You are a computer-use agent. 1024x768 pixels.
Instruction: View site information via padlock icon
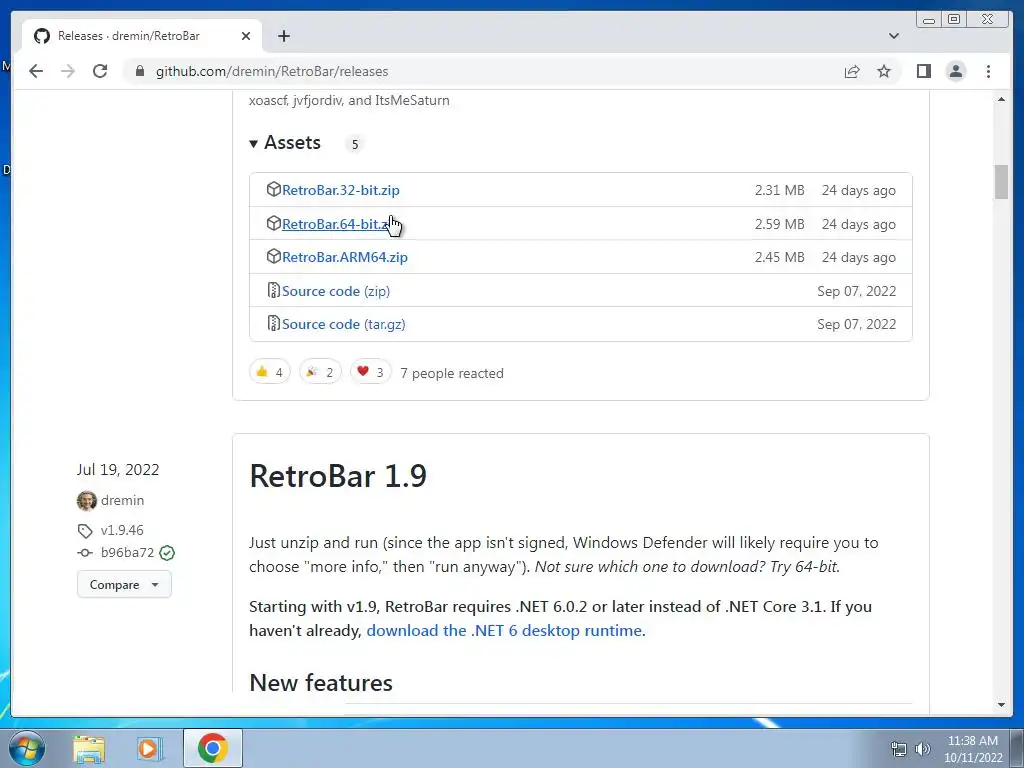click(x=140, y=71)
